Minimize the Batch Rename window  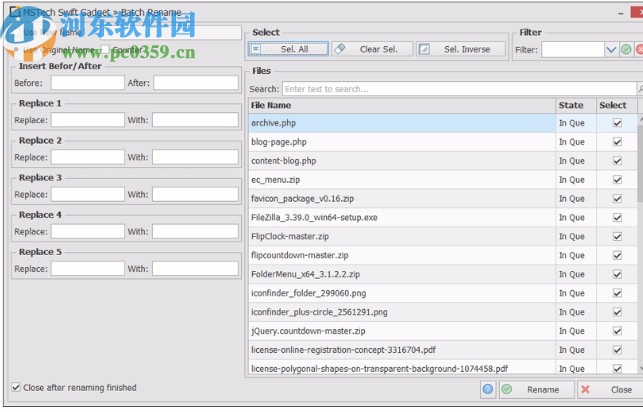point(621,13)
